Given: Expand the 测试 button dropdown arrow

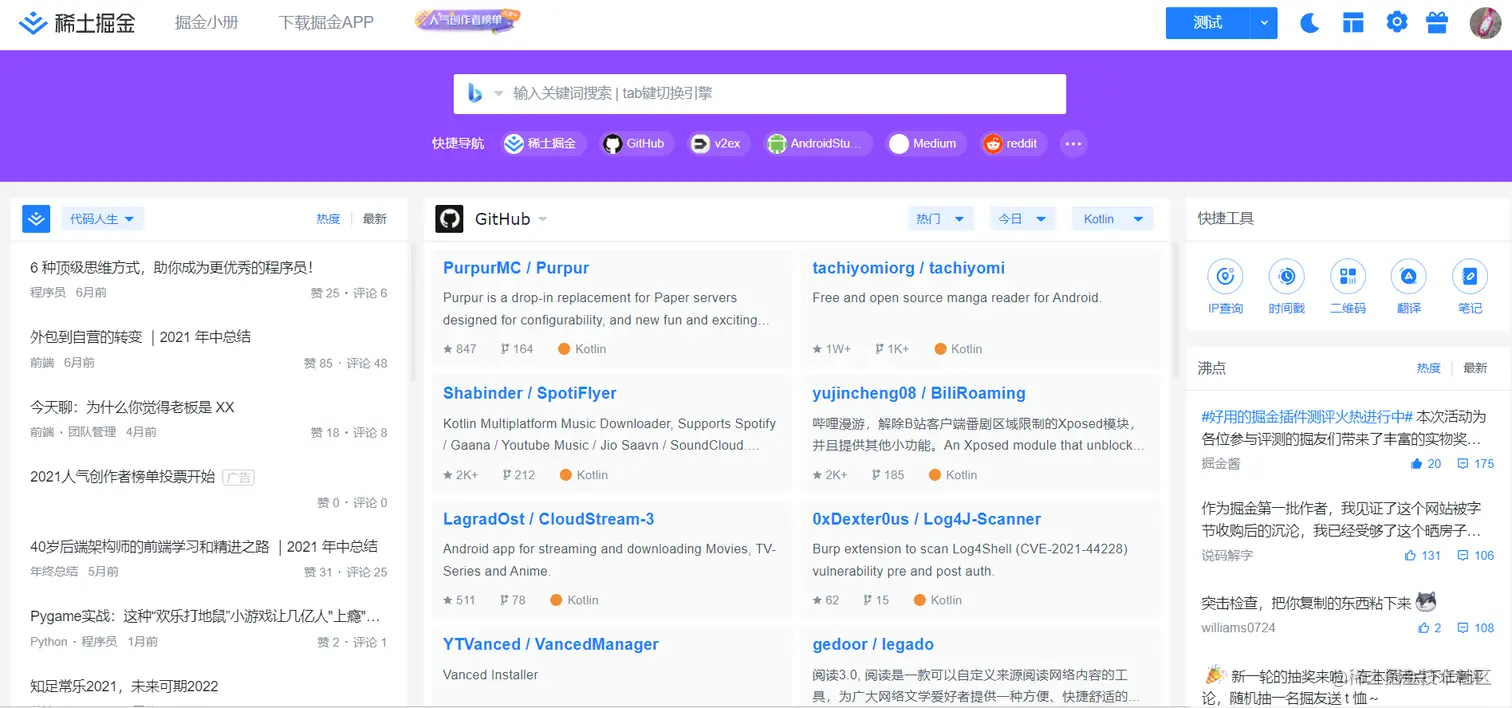Looking at the screenshot, I should [1264, 23].
